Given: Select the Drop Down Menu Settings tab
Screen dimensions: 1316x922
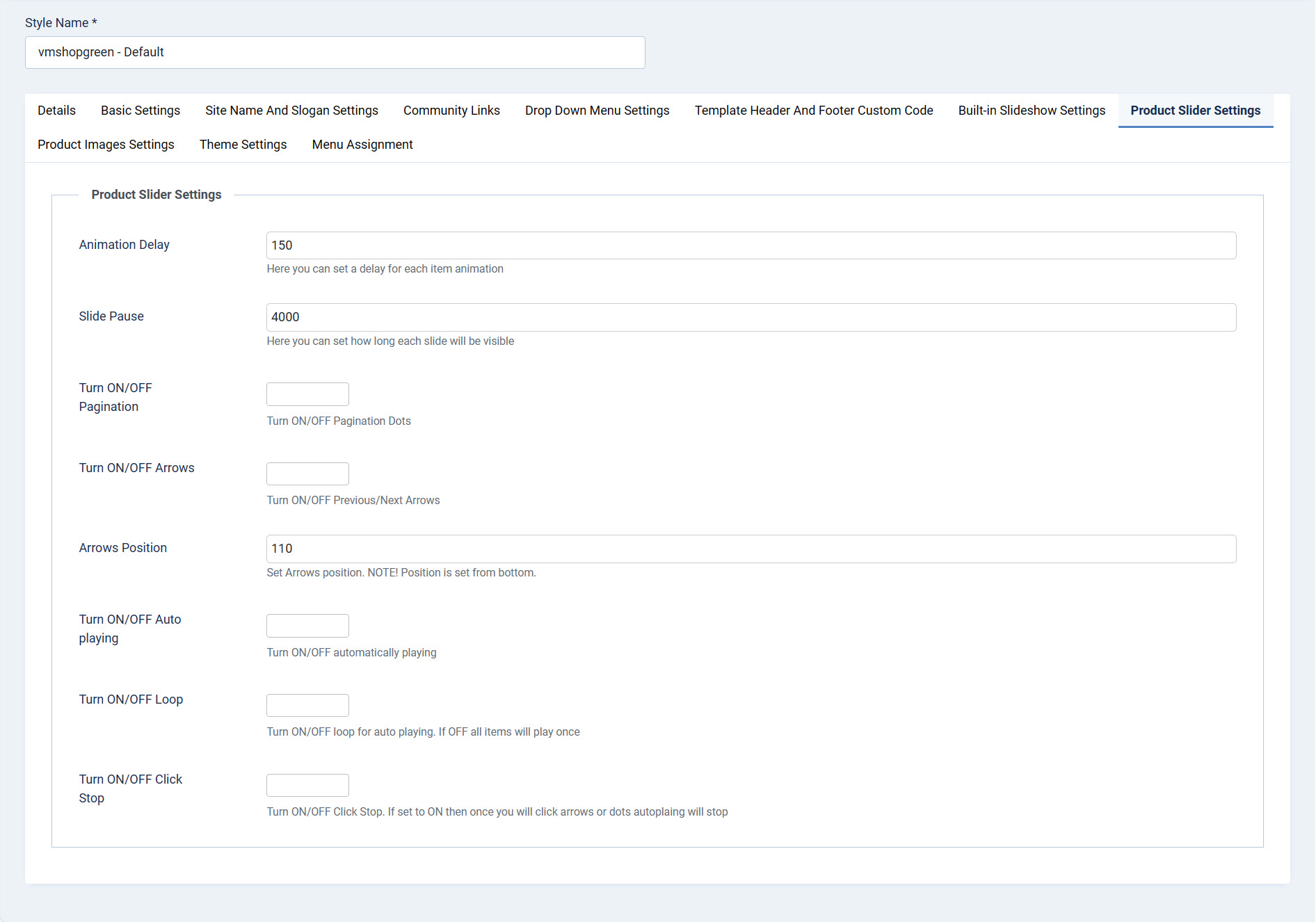Looking at the screenshot, I should [x=597, y=111].
